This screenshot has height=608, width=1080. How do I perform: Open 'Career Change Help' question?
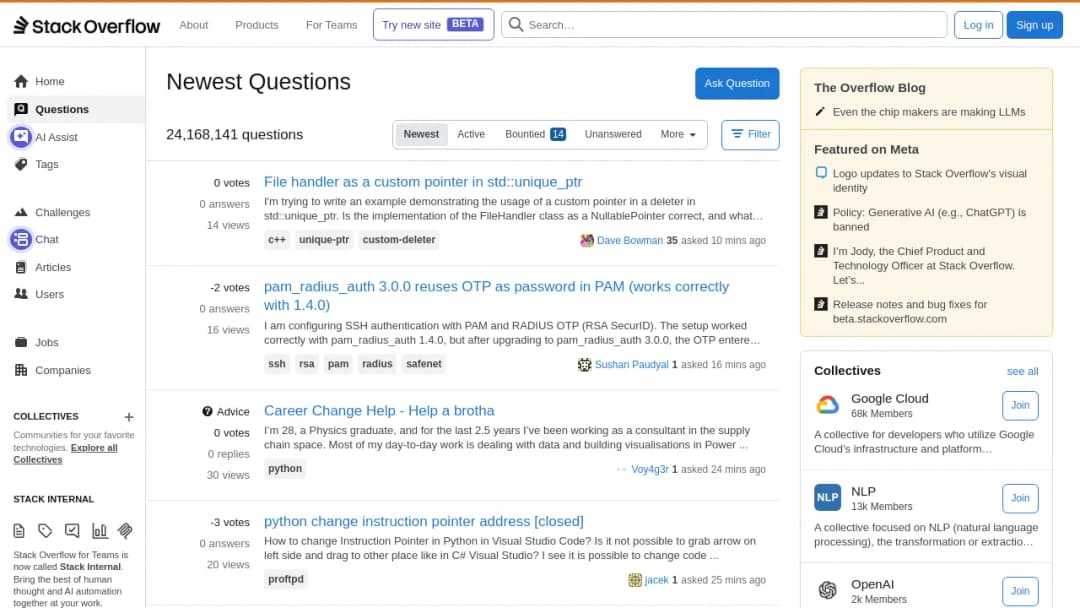379,410
